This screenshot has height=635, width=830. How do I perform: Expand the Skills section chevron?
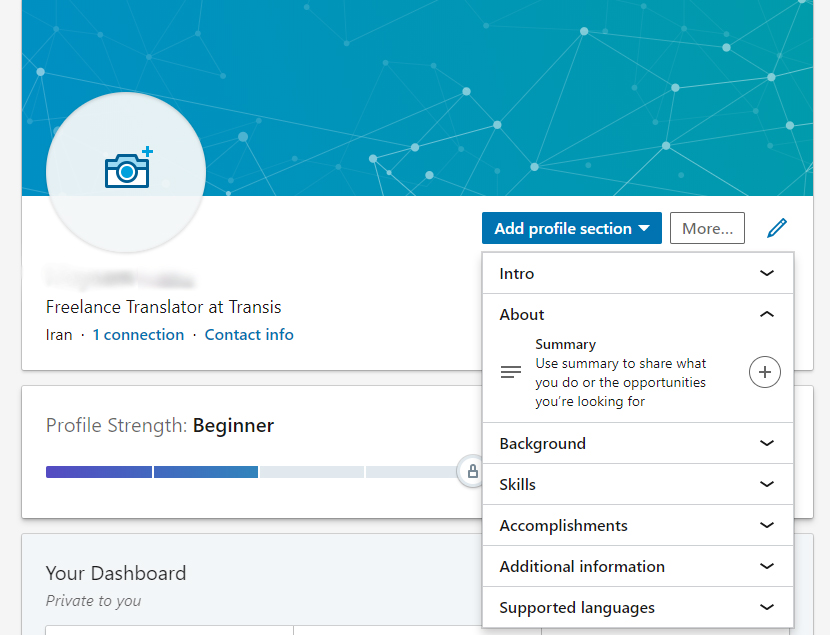[767, 484]
